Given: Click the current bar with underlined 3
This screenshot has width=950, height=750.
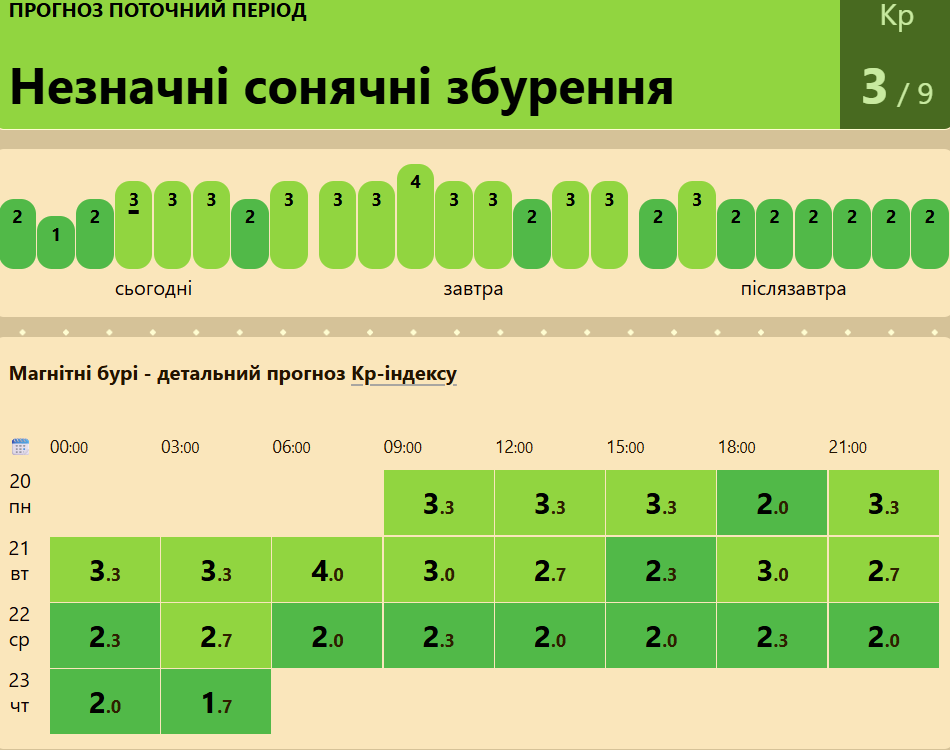Looking at the screenshot, I should pyautogui.click(x=134, y=224).
